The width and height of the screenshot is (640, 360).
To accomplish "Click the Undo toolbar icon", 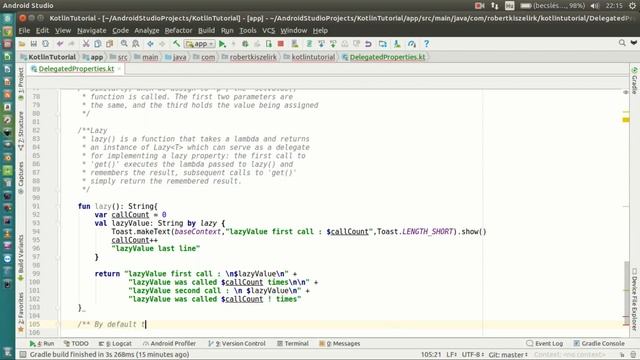I will (x=60, y=44).
